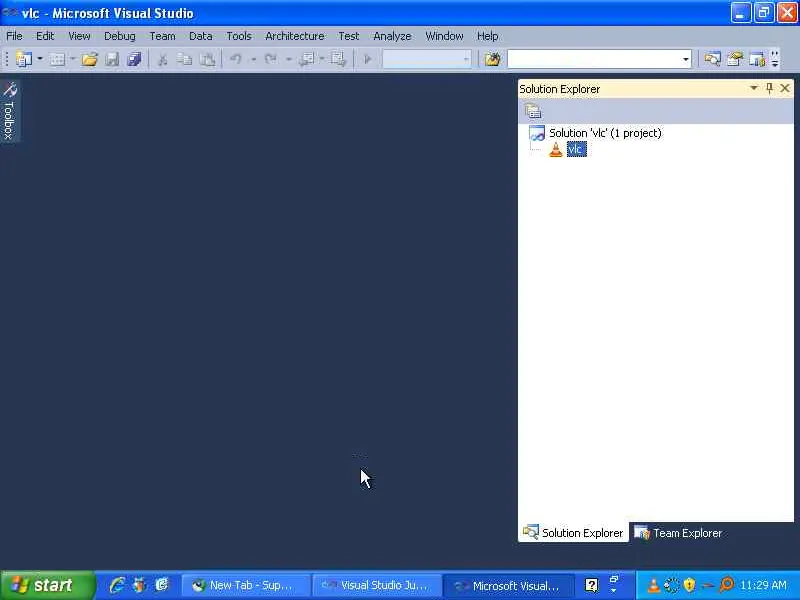Image resolution: width=800 pixels, height=600 pixels.
Task: Open the Test menu
Action: 349,36
